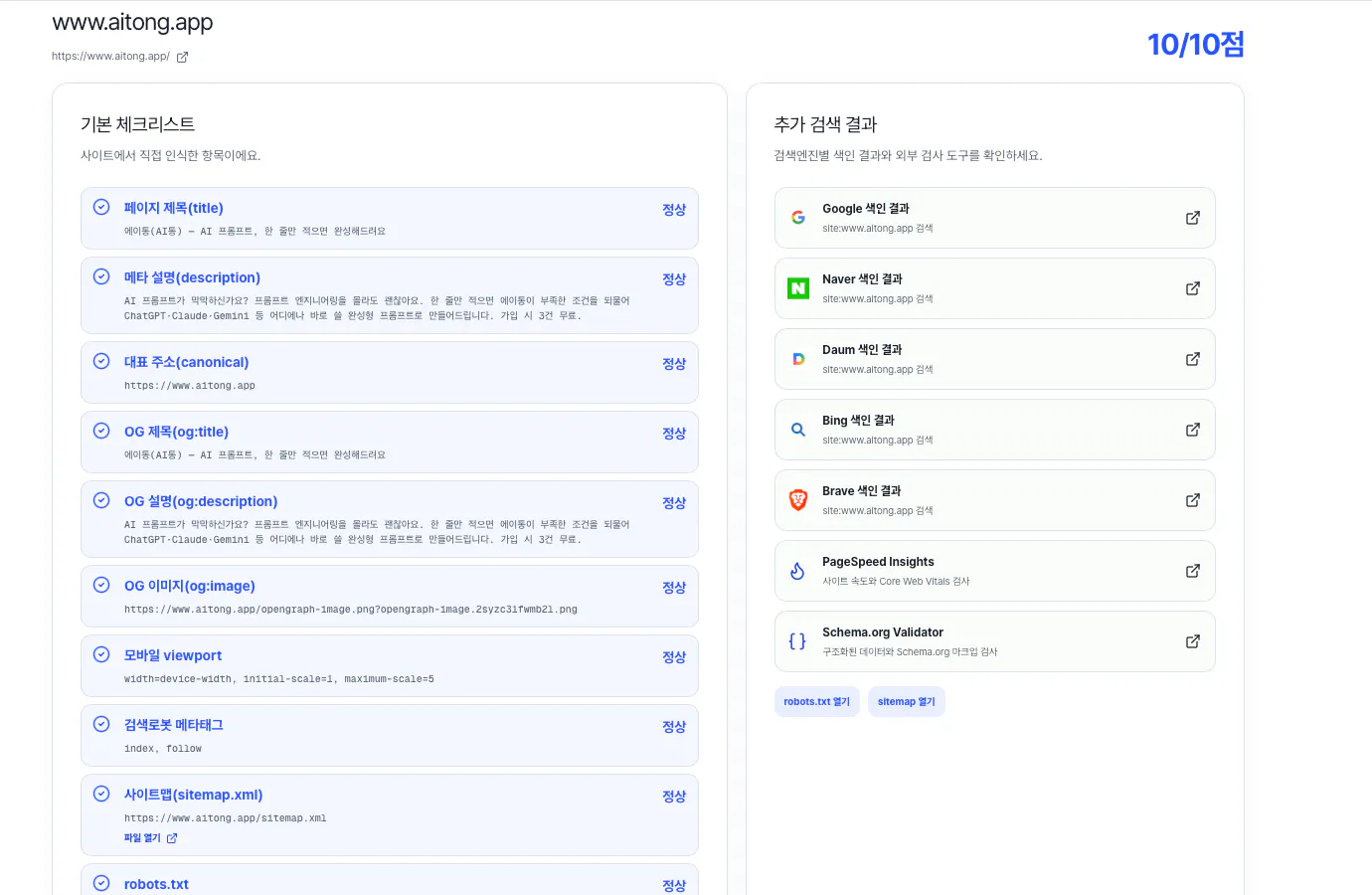The width and height of the screenshot is (1372, 895).
Task: Open Google 색인 결과 link title
Action: tap(866, 209)
